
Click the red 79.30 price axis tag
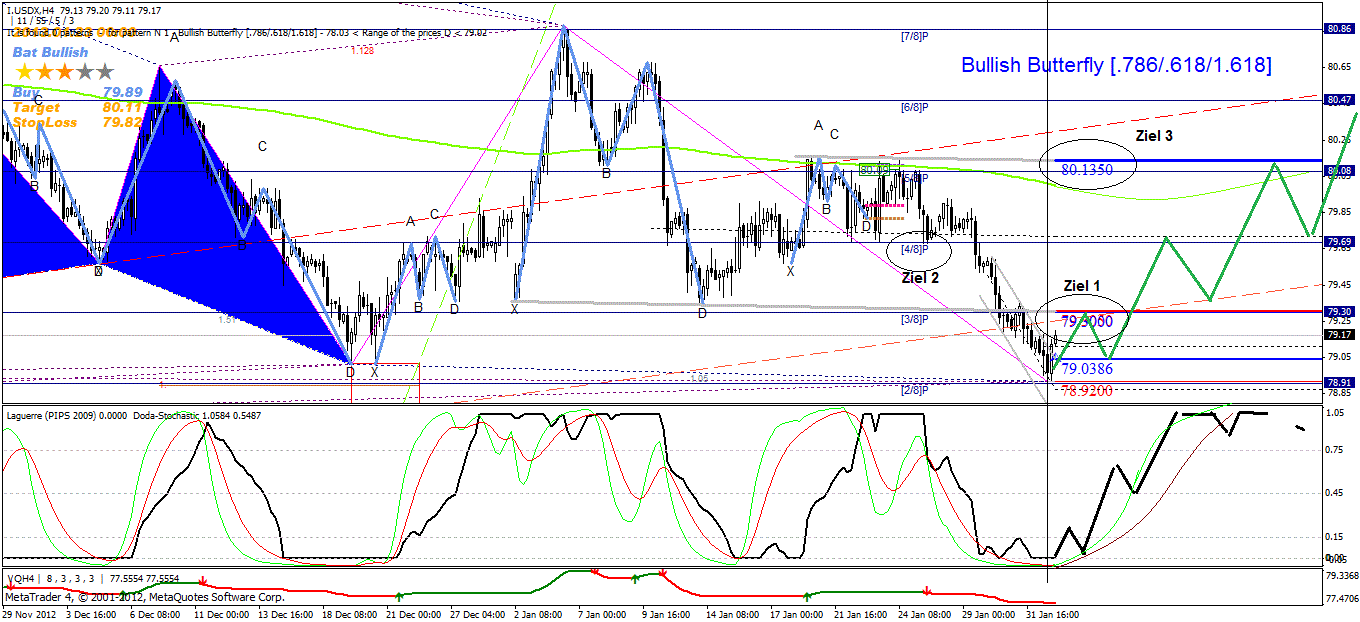click(1340, 312)
